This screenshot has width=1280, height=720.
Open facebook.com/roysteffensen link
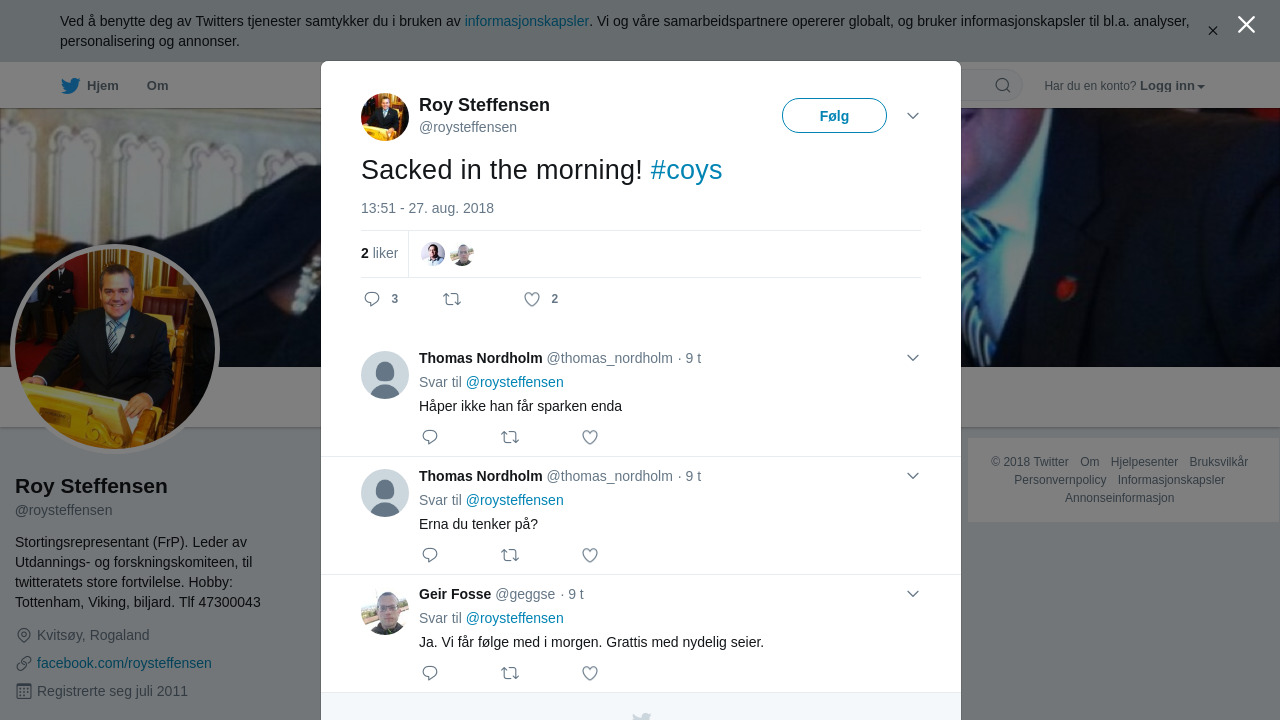pos(124,663)
